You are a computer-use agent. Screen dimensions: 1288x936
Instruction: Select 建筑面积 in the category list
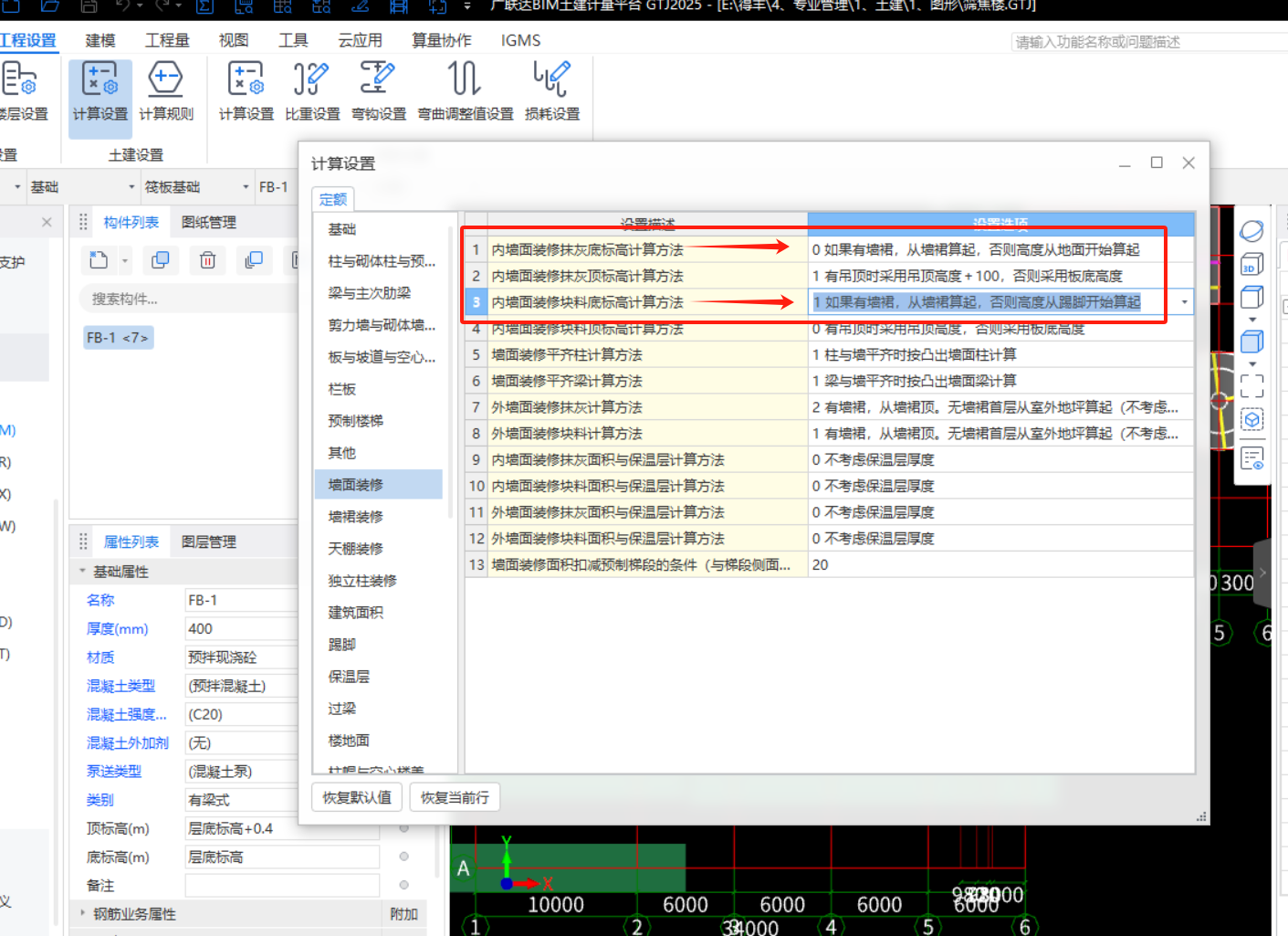[356, 613]
